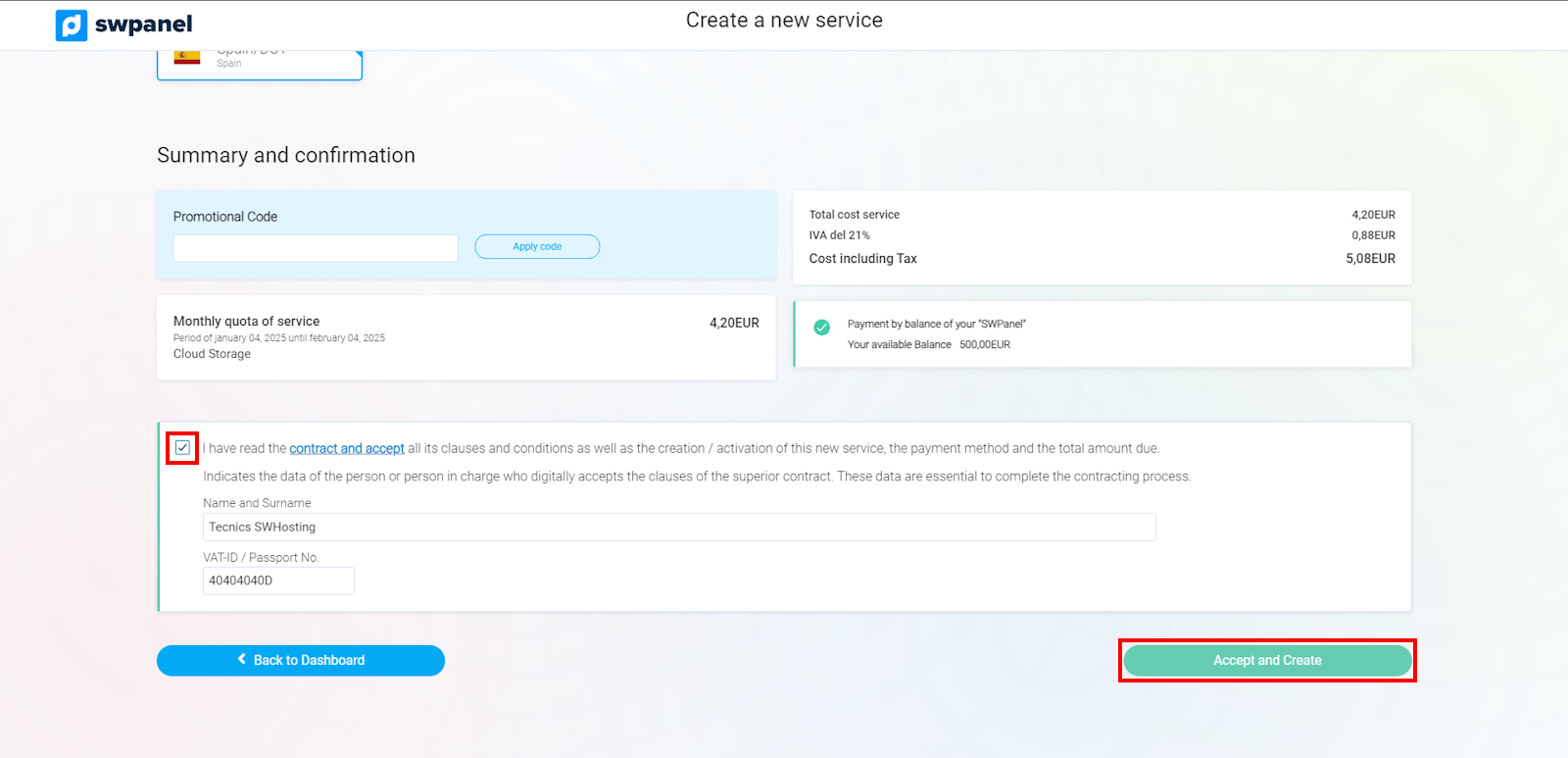Click the 5,08EUR cost including tax amount
The height and width of the screenshot is (758, 1568).
1370,259
